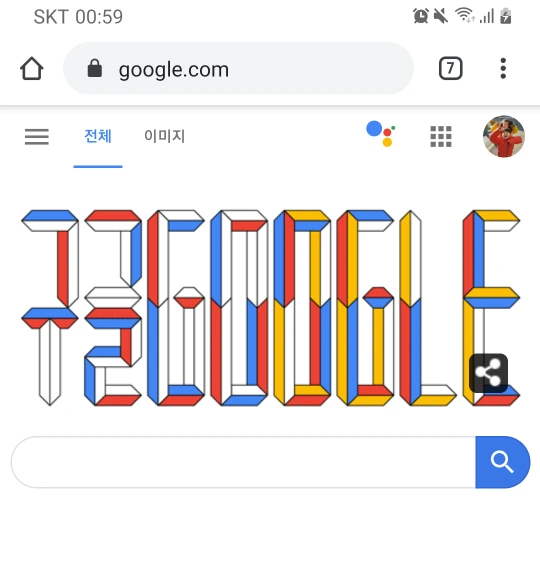
Task: Tap the alarm icon in status bar
Action: pos(421,16)
